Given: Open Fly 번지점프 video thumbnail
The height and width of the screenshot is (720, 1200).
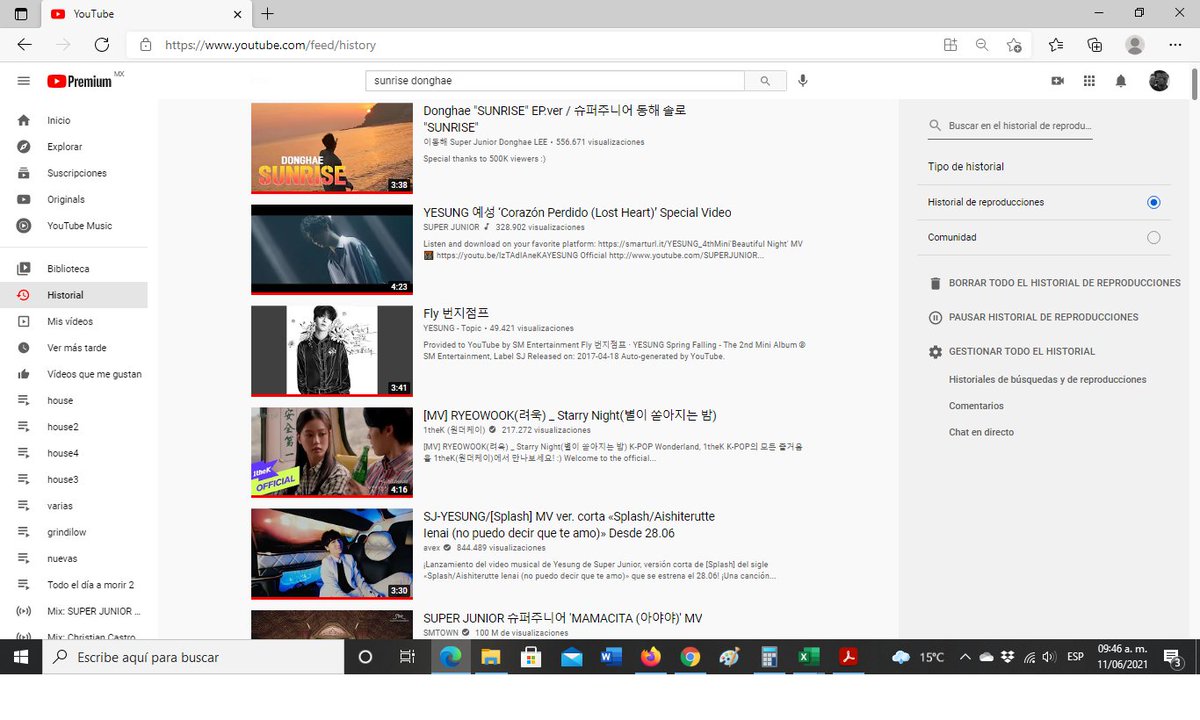Looking at the screenshot, I should click(332, 351).
